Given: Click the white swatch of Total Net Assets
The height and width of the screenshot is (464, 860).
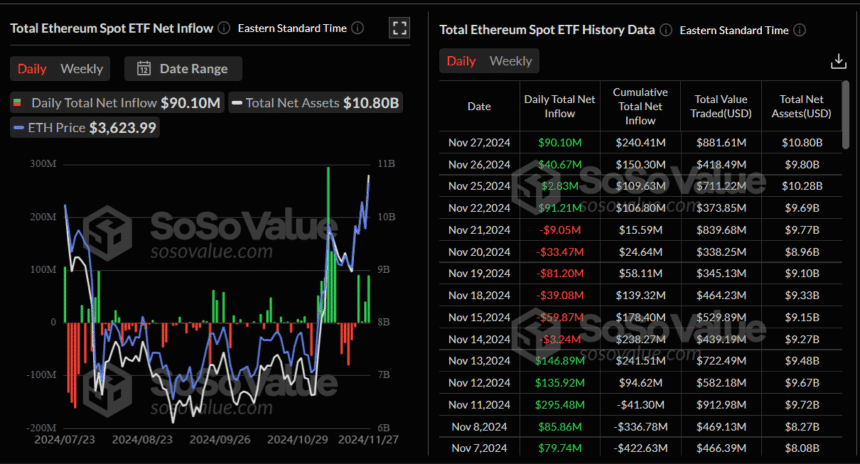Looking at the screenshot, I should 237,103.
